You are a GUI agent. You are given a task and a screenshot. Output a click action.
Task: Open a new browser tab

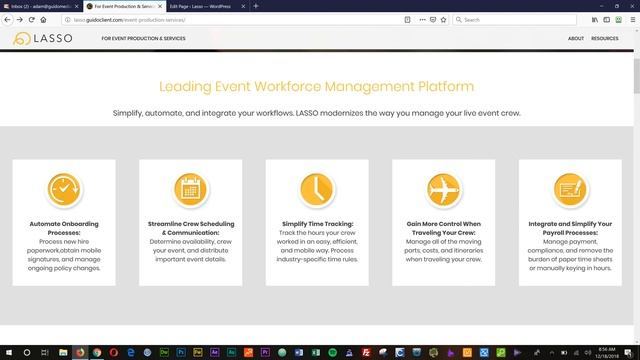[256, 6]
